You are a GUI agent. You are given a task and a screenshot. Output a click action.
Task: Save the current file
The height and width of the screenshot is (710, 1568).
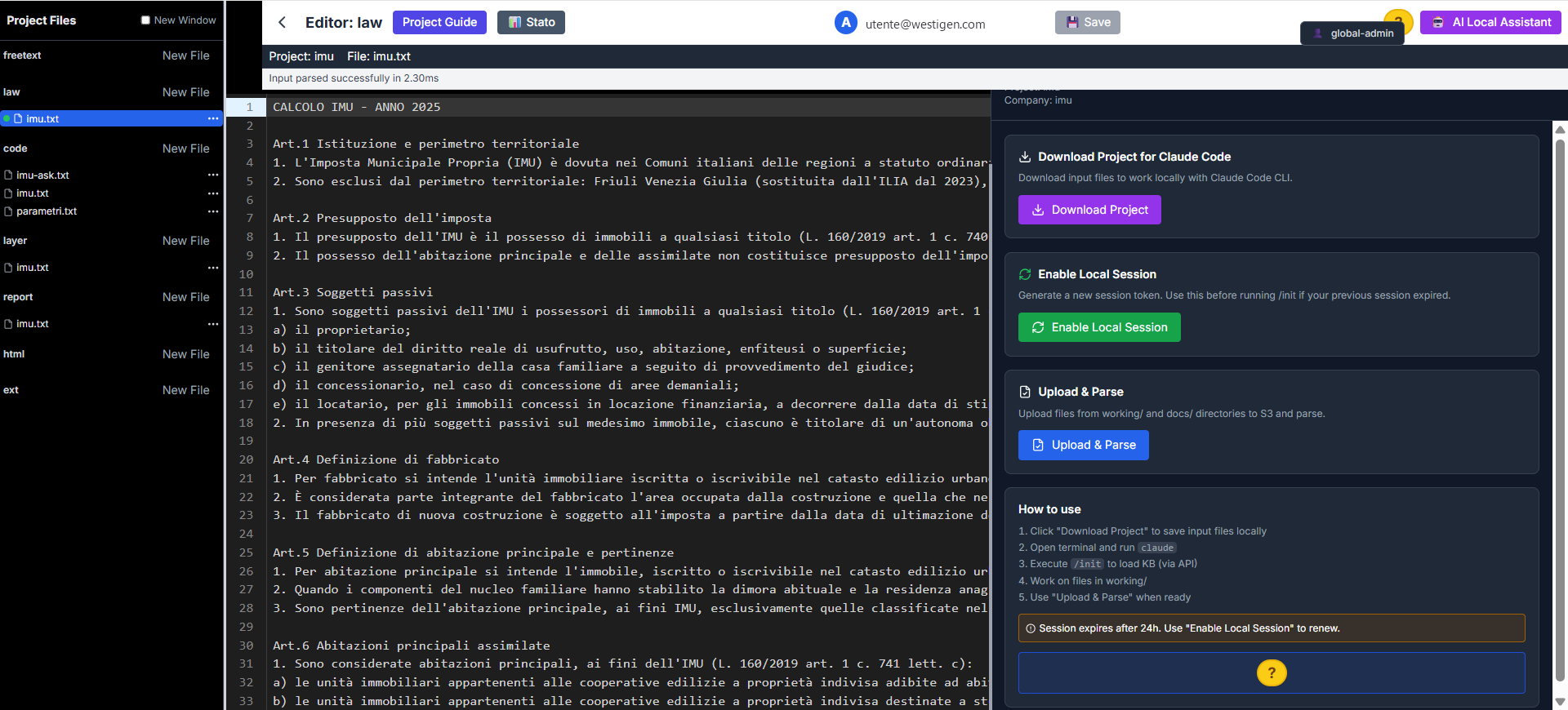1088,22
